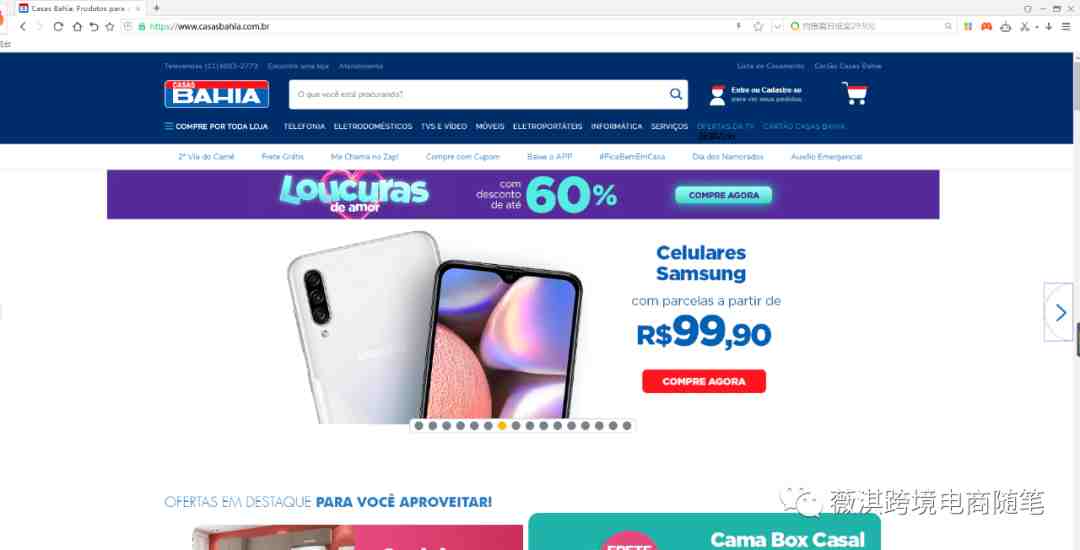Click the Casas Bahia logo
1080x550 pixels.
216,94
